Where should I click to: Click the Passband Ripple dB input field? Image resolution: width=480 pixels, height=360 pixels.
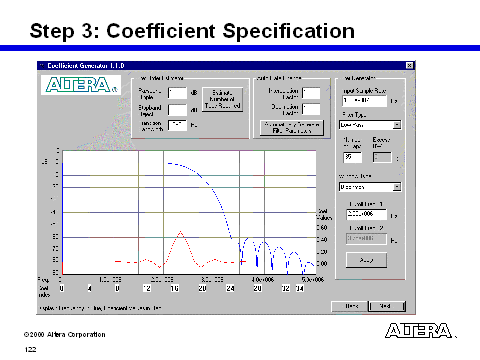(x=177, y=93)
